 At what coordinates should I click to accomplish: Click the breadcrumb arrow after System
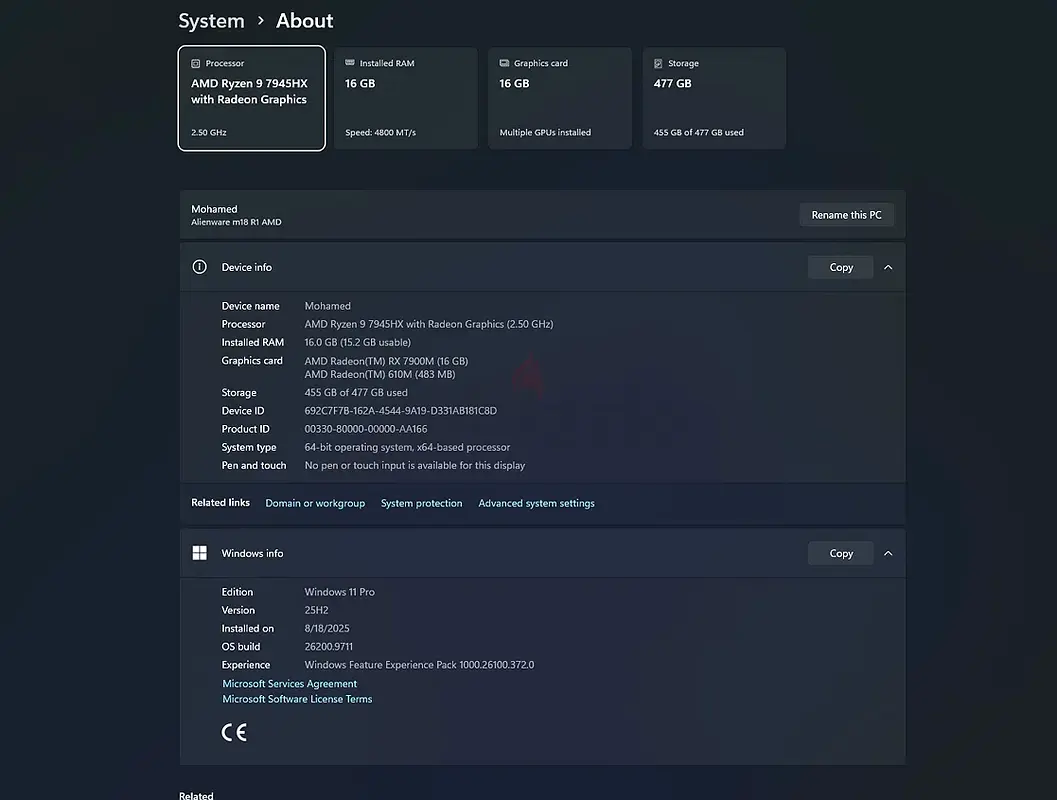pos(260,21)
